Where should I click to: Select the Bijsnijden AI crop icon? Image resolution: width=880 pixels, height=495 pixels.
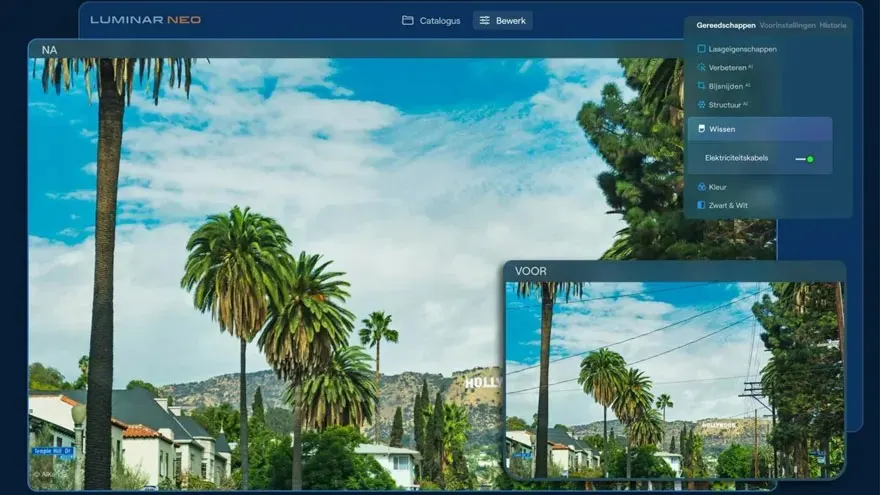tap(701, 86)
